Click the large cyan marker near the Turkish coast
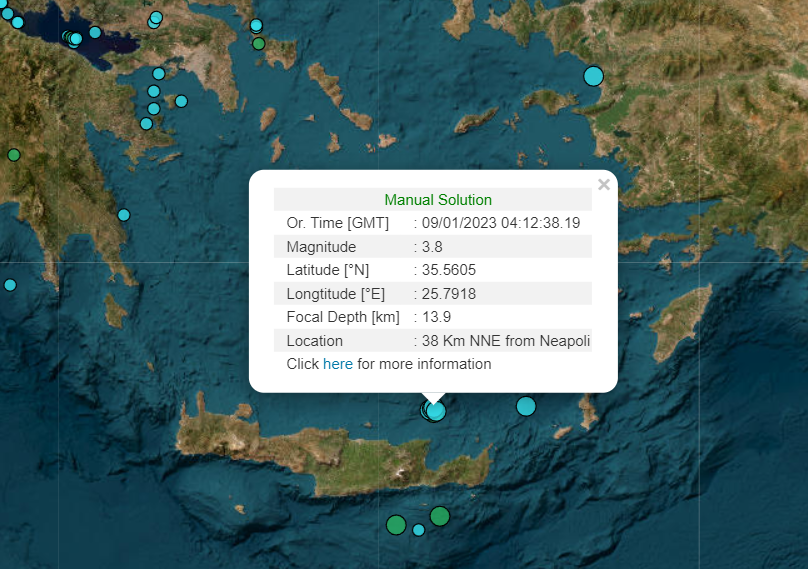This screenshot has height=569, width=808. pyautogui.click(x=594, y=76)
